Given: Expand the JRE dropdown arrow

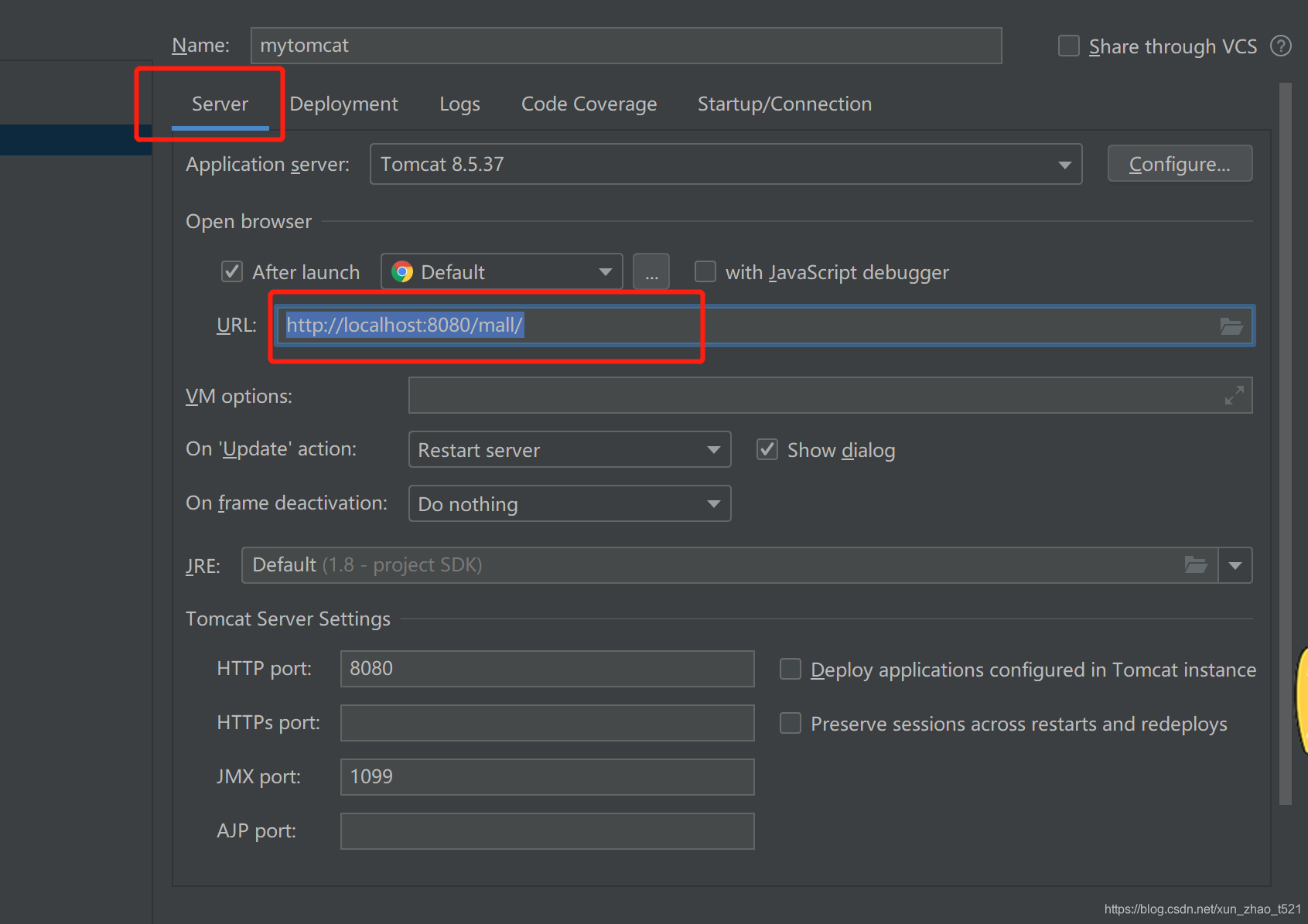Looking at the screenshot, I should tap(1235, 565).
